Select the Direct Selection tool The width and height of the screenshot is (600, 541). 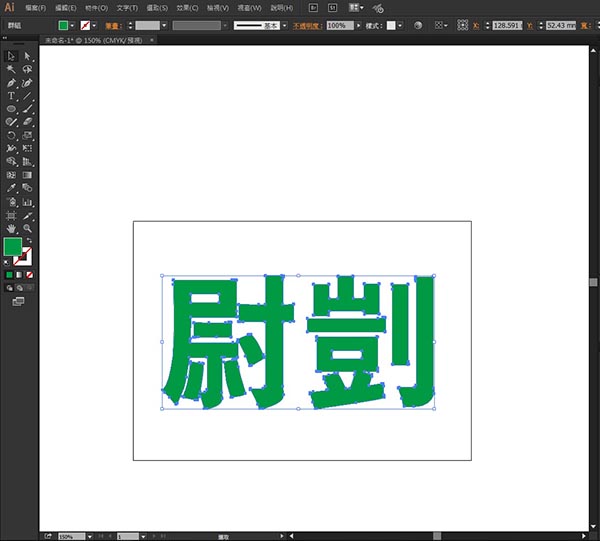point(27,57)
